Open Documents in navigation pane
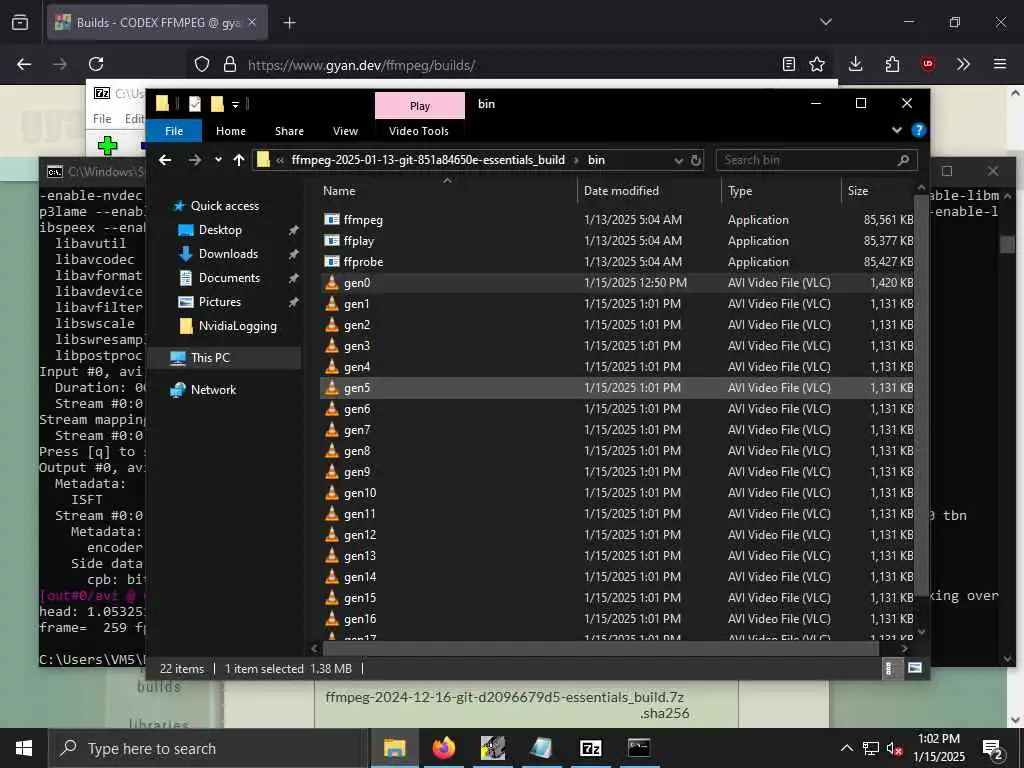 coord(229,278)
